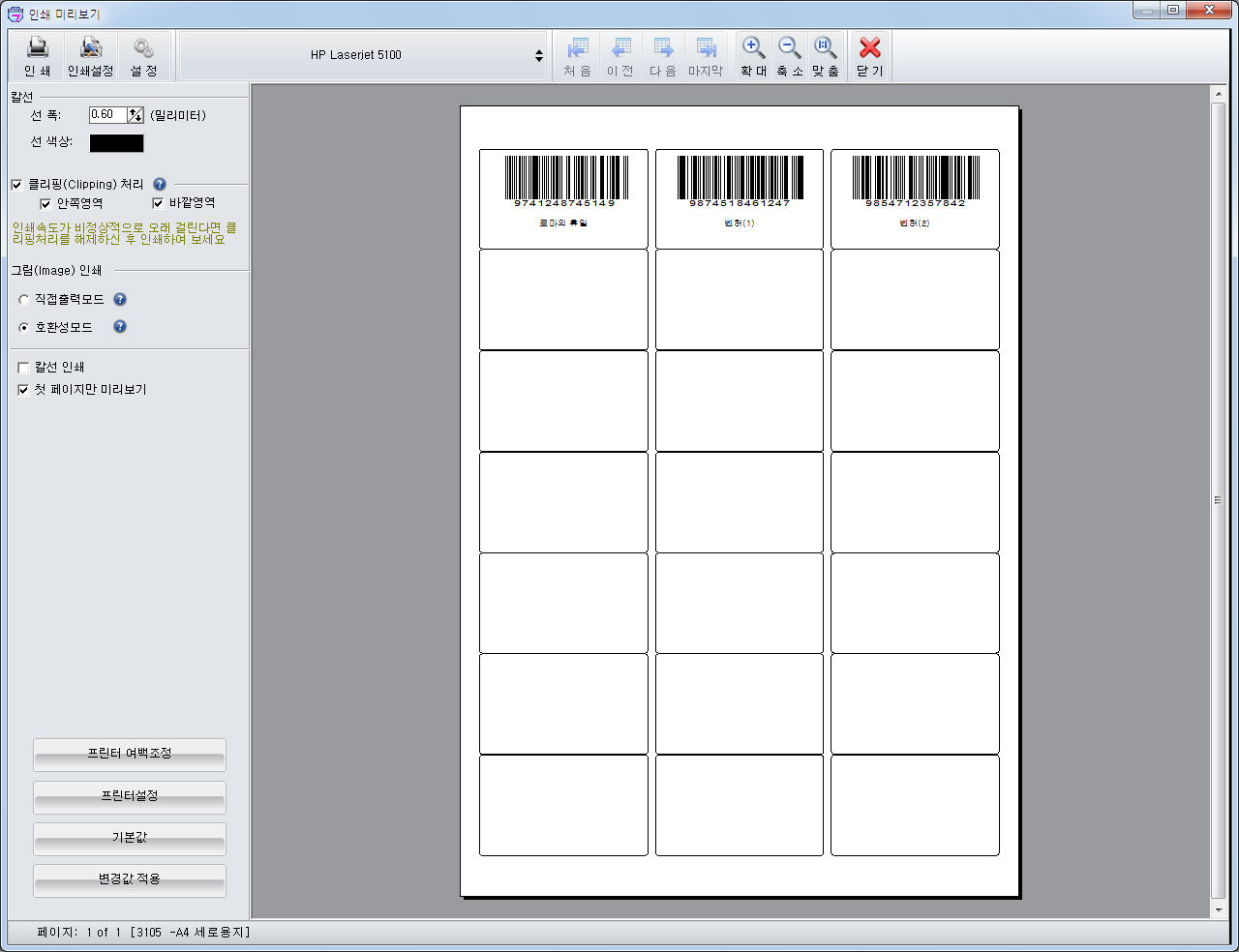The height and width of the screenshot is (952, 1239).
Task: Select the 호환성모드 radio button
Action: pyautogui.click(x=23, y=328)
